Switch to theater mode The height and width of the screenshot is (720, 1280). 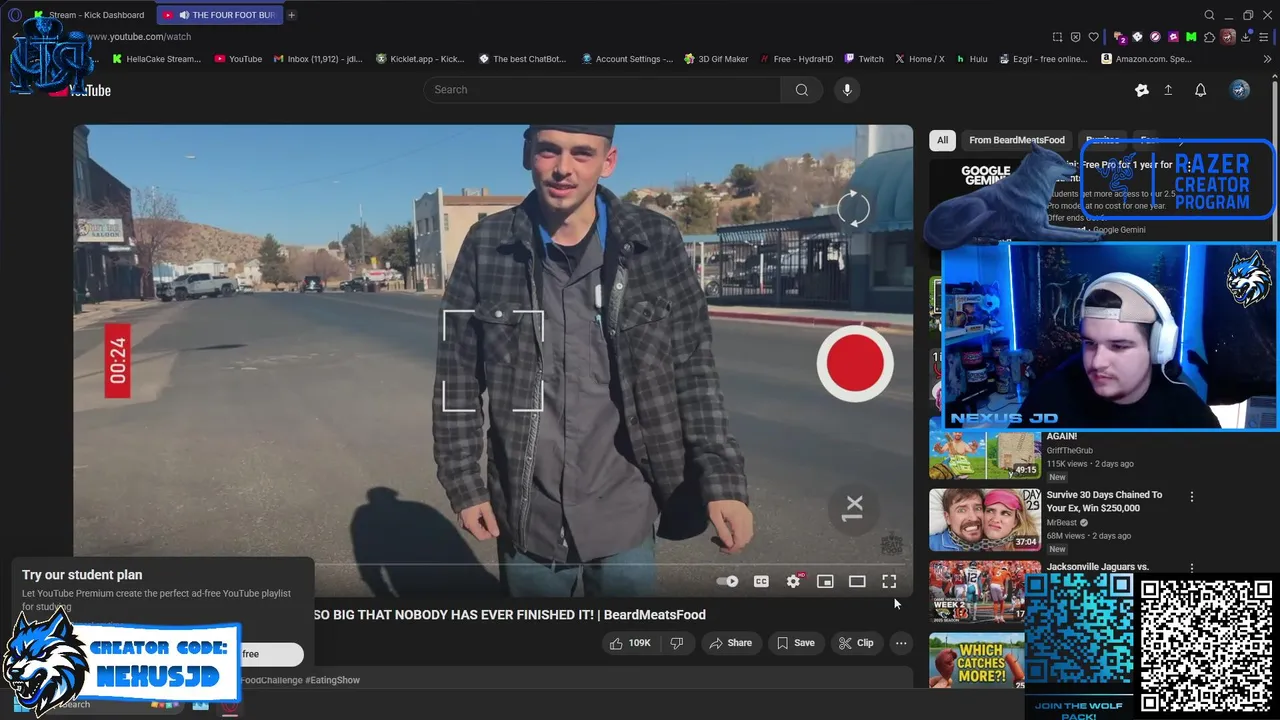(x=857, y=581)
